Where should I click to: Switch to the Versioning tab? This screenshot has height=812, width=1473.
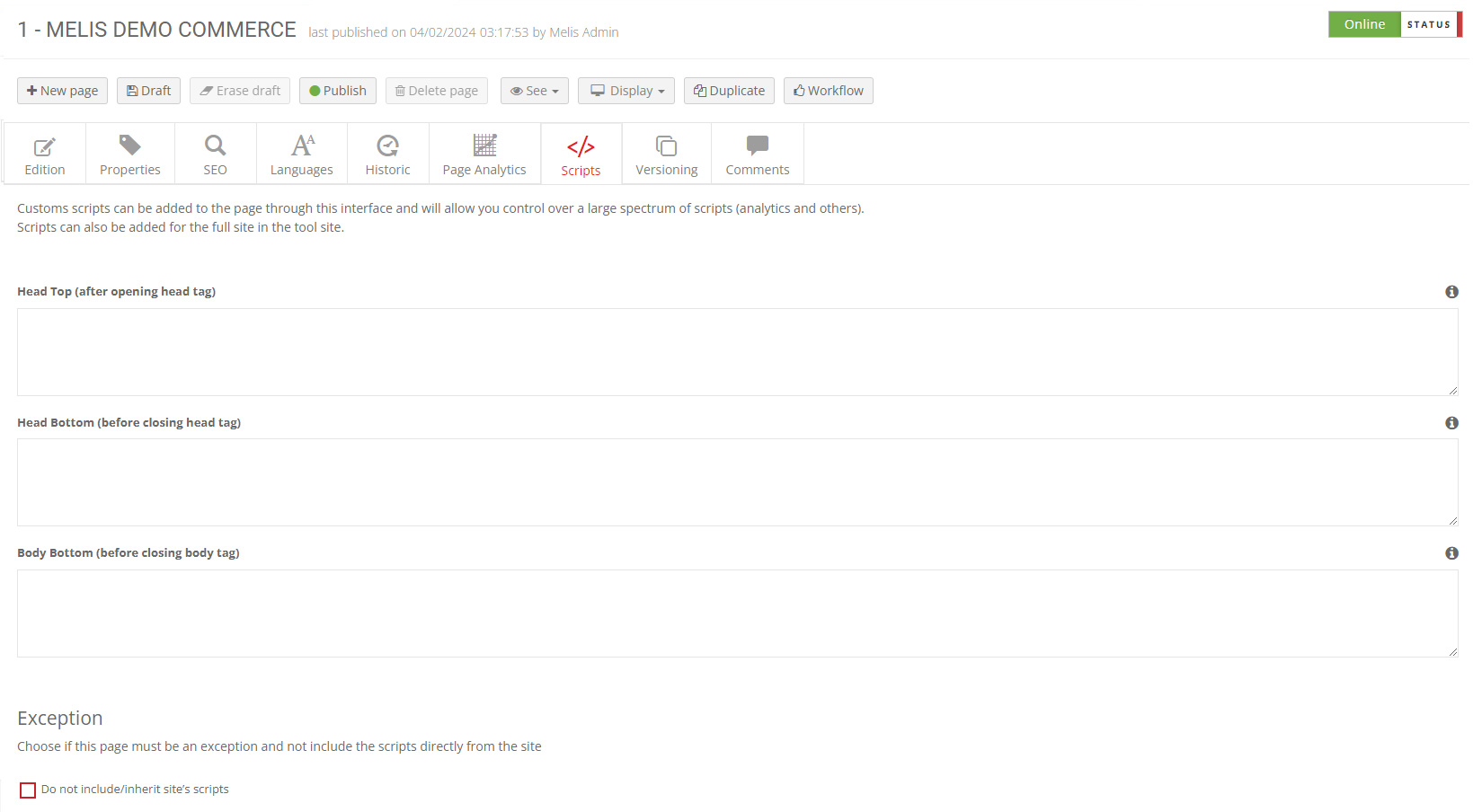click(x=667, y=154)
